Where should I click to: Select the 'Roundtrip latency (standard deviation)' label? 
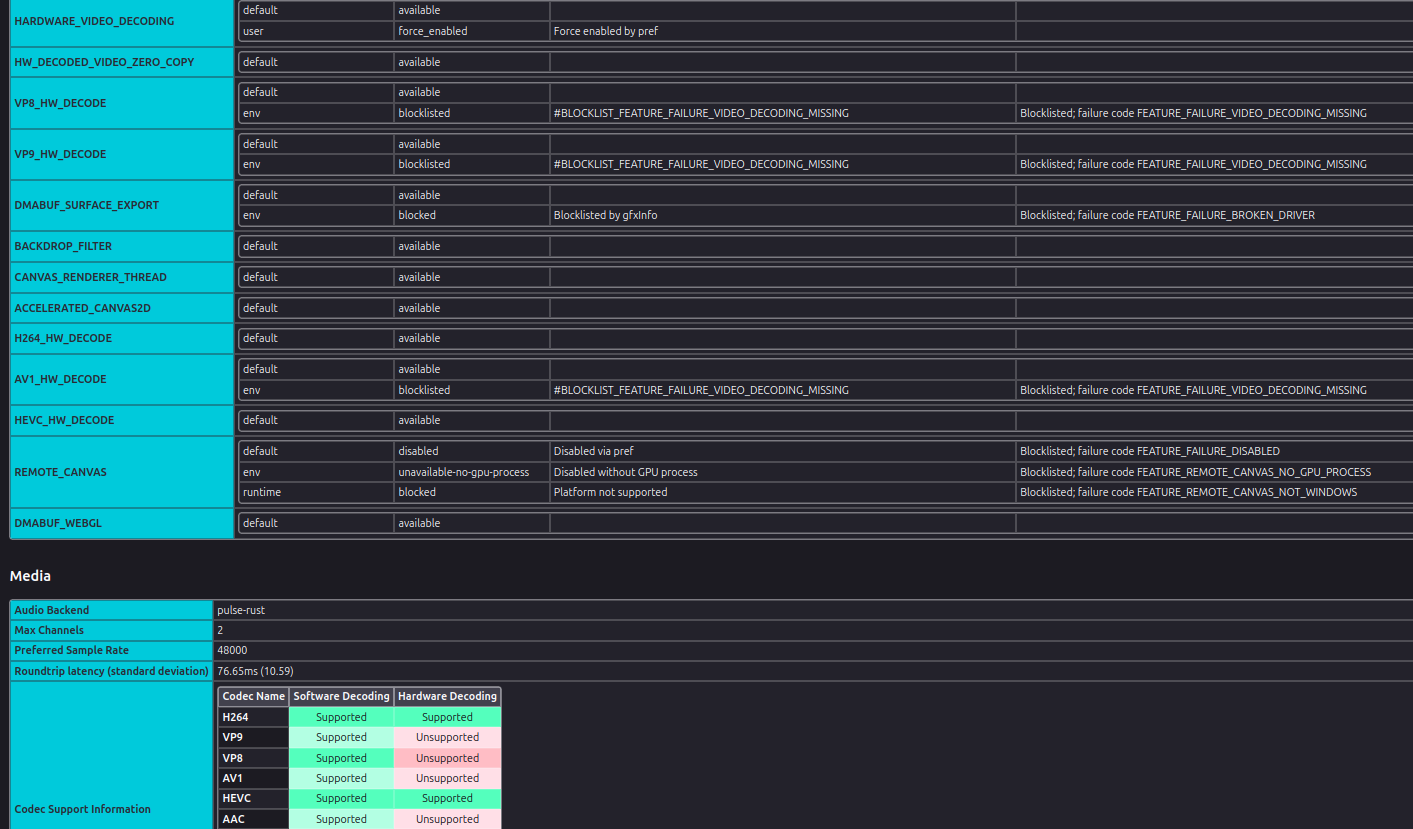coord(111,671)
